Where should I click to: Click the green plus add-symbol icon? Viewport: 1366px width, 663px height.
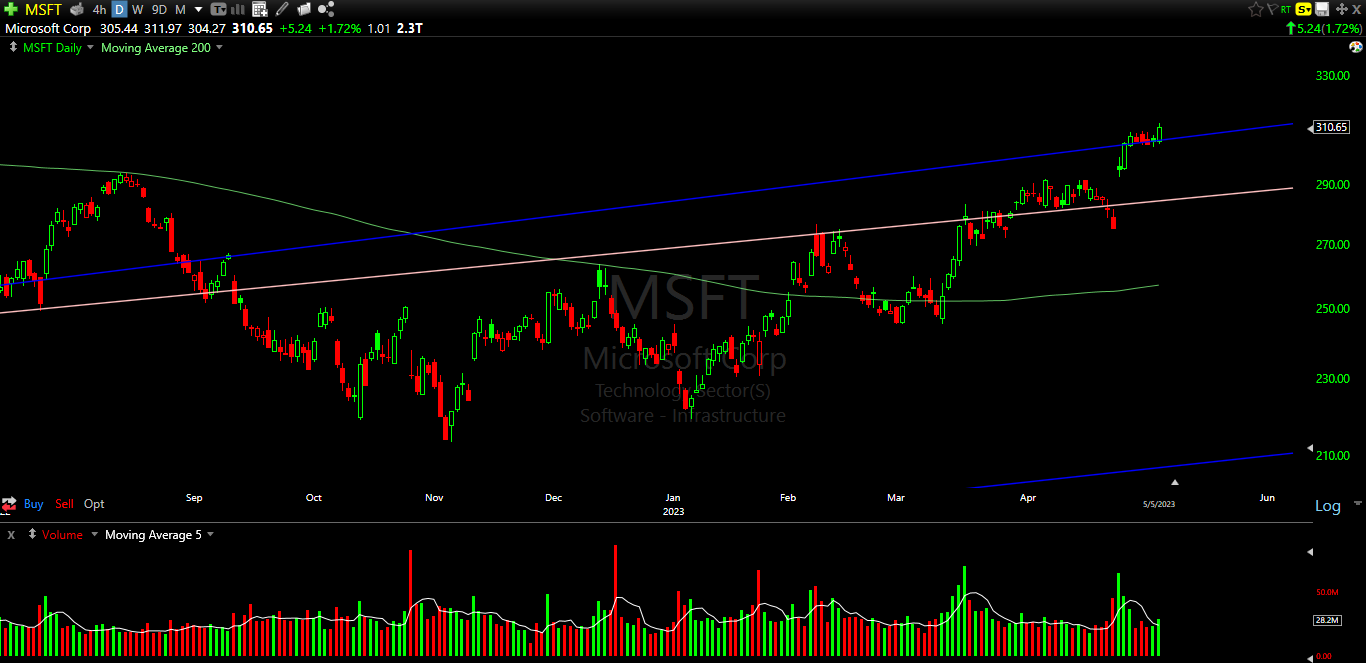(x=11, y=9)
